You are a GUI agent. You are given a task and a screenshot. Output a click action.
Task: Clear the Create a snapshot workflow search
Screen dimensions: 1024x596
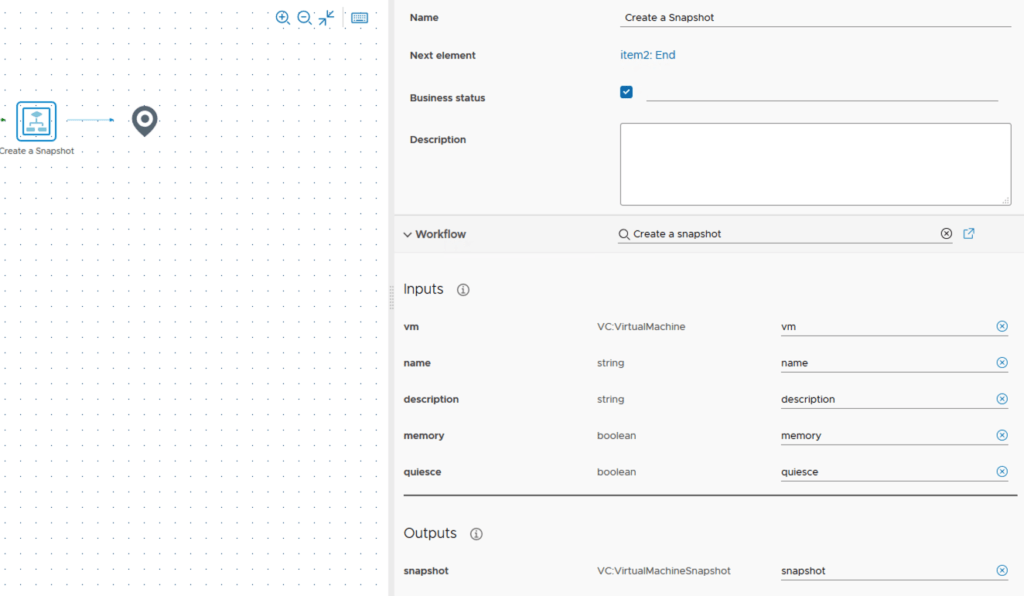coord(946,234)
